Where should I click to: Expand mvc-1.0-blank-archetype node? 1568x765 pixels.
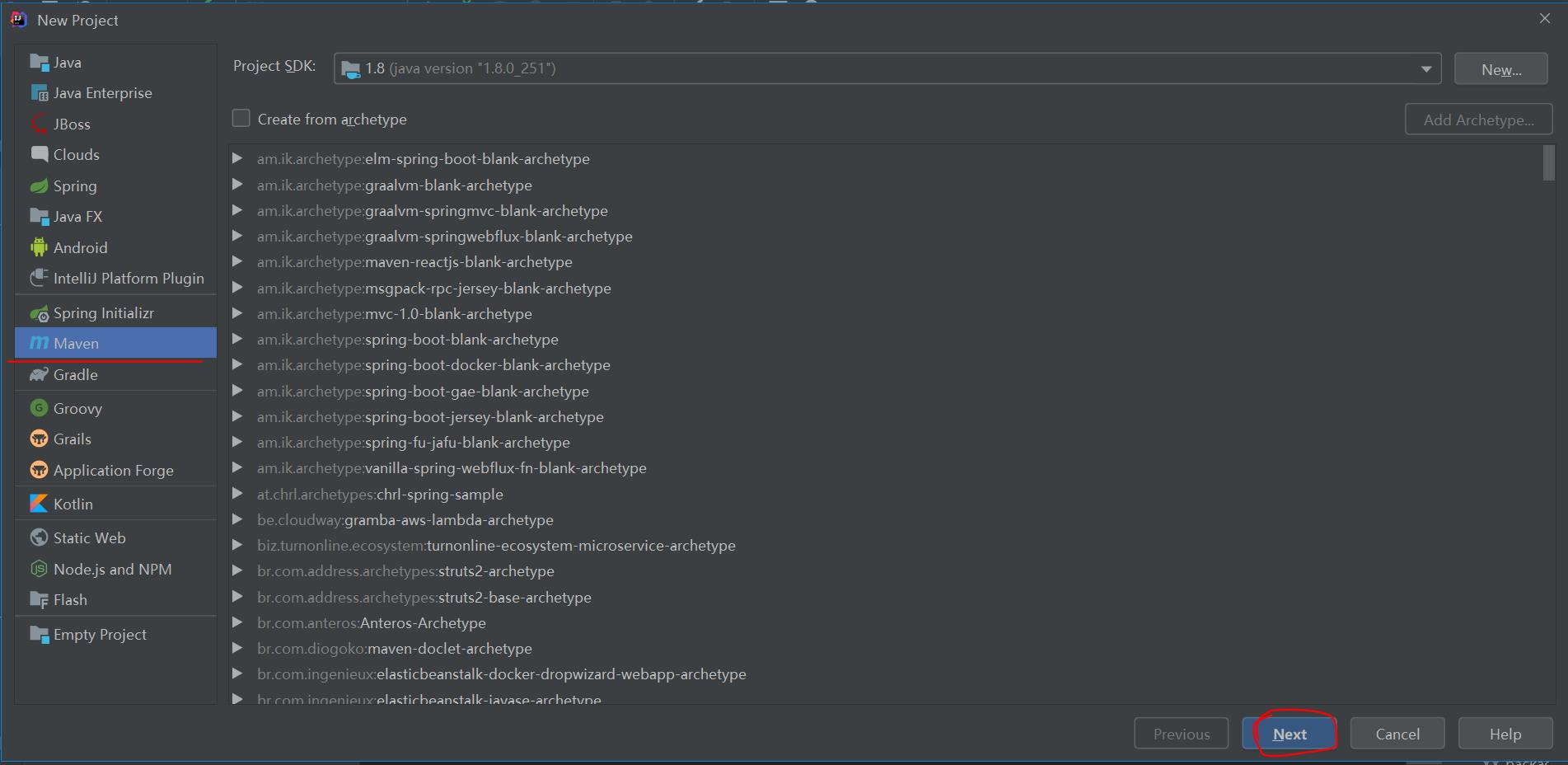pos(237,313)
